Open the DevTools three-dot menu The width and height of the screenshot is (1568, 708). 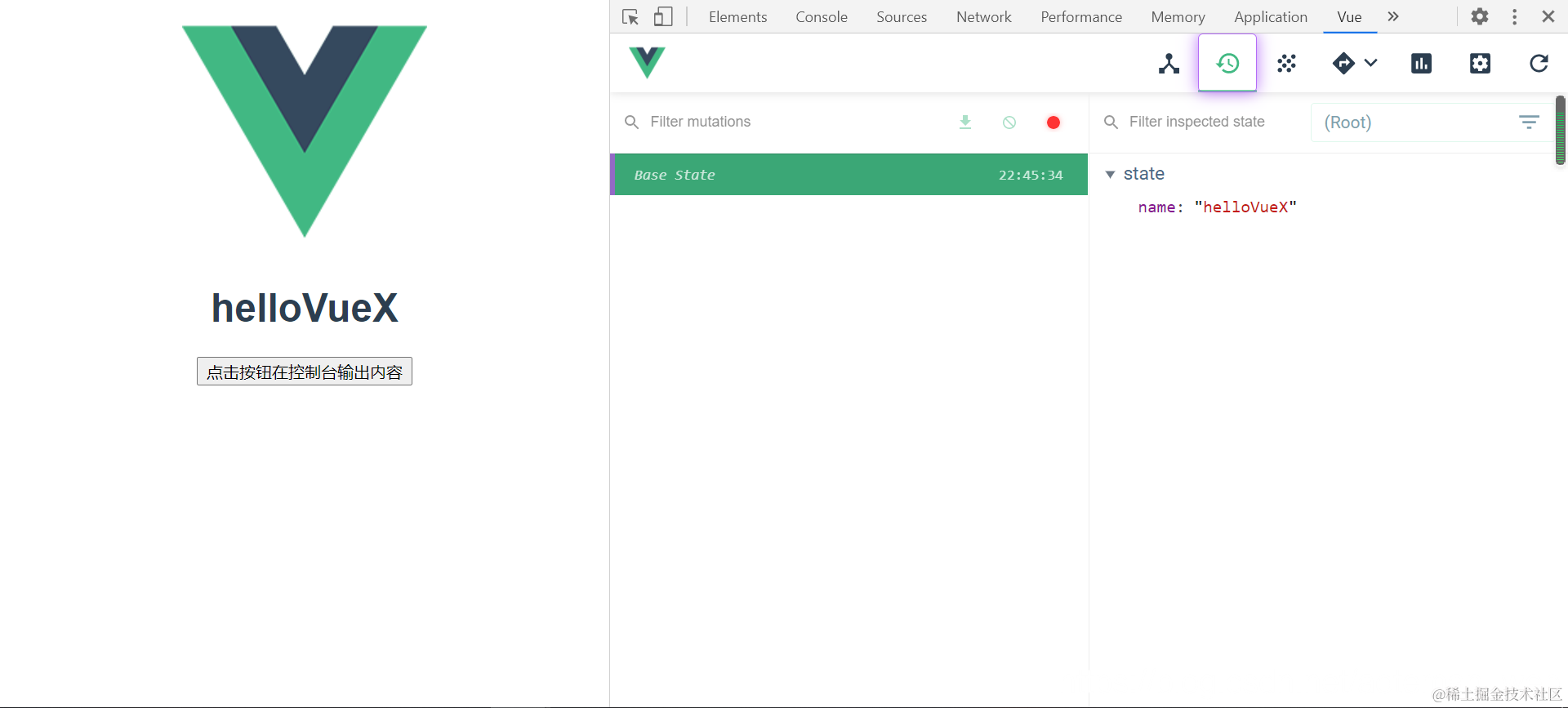[1514, 16]
